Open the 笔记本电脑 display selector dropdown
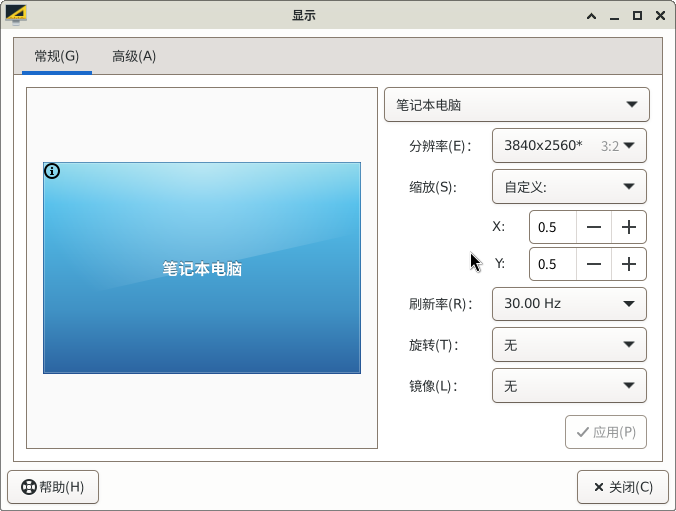 [516, 104]
